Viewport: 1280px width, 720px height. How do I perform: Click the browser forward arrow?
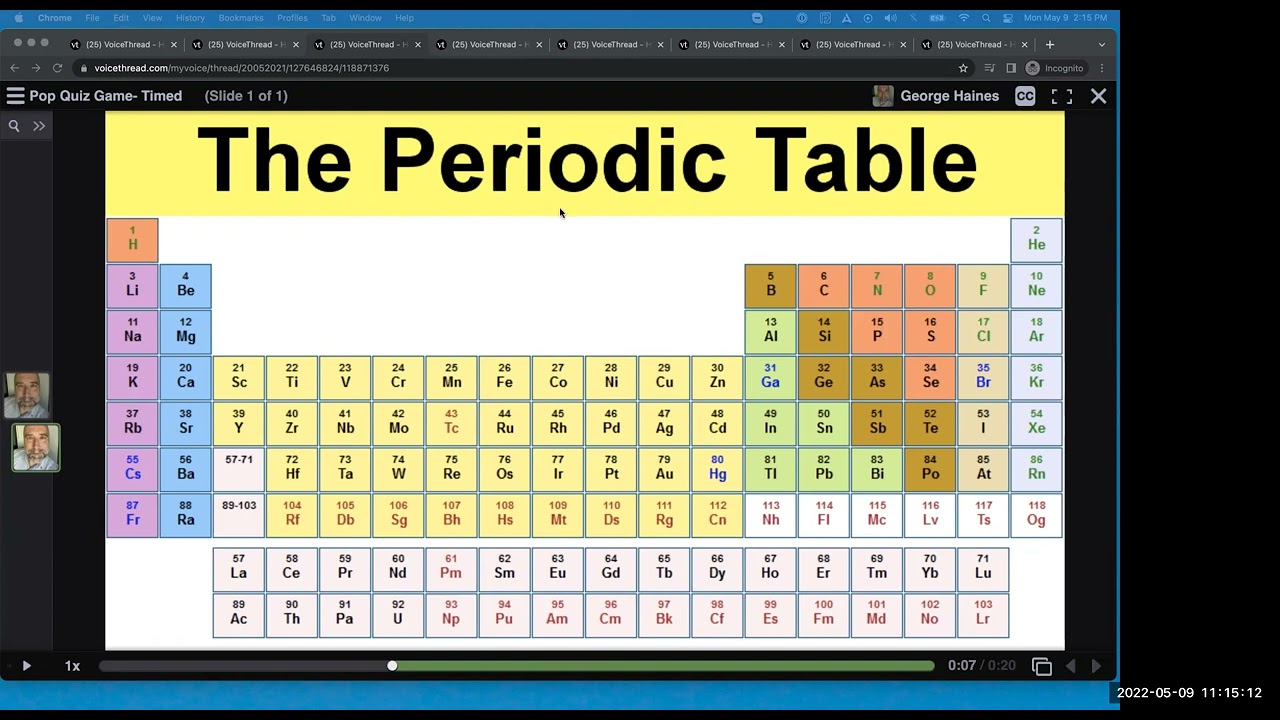coord(36,68)
